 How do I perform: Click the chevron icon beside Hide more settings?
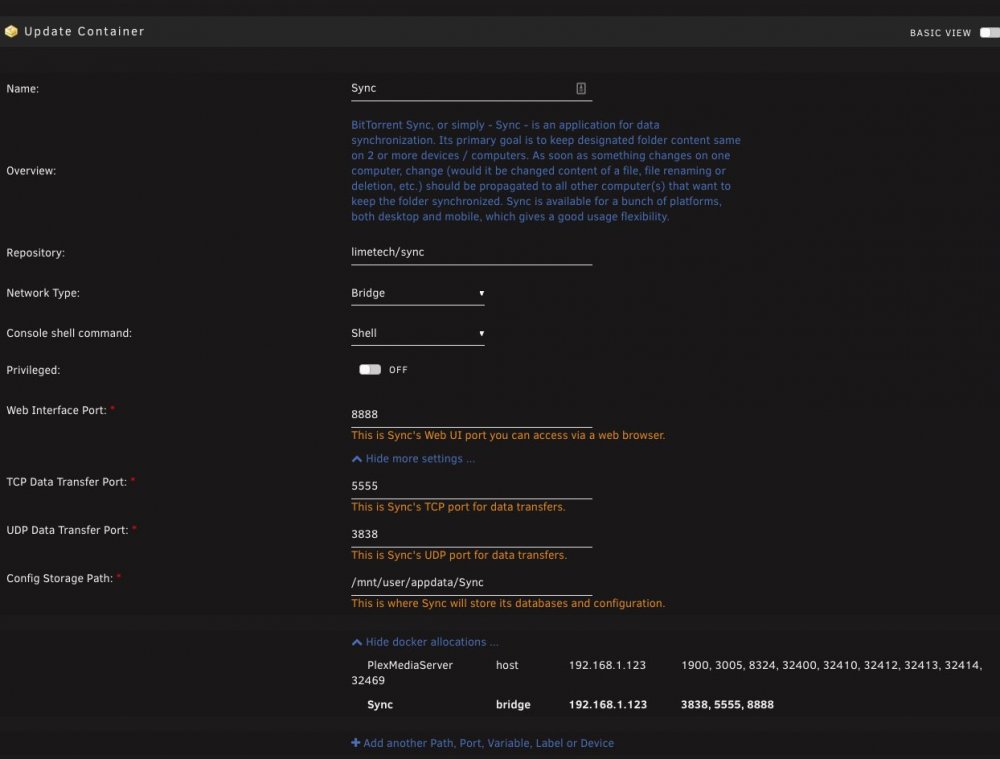[x=357, y=459]
